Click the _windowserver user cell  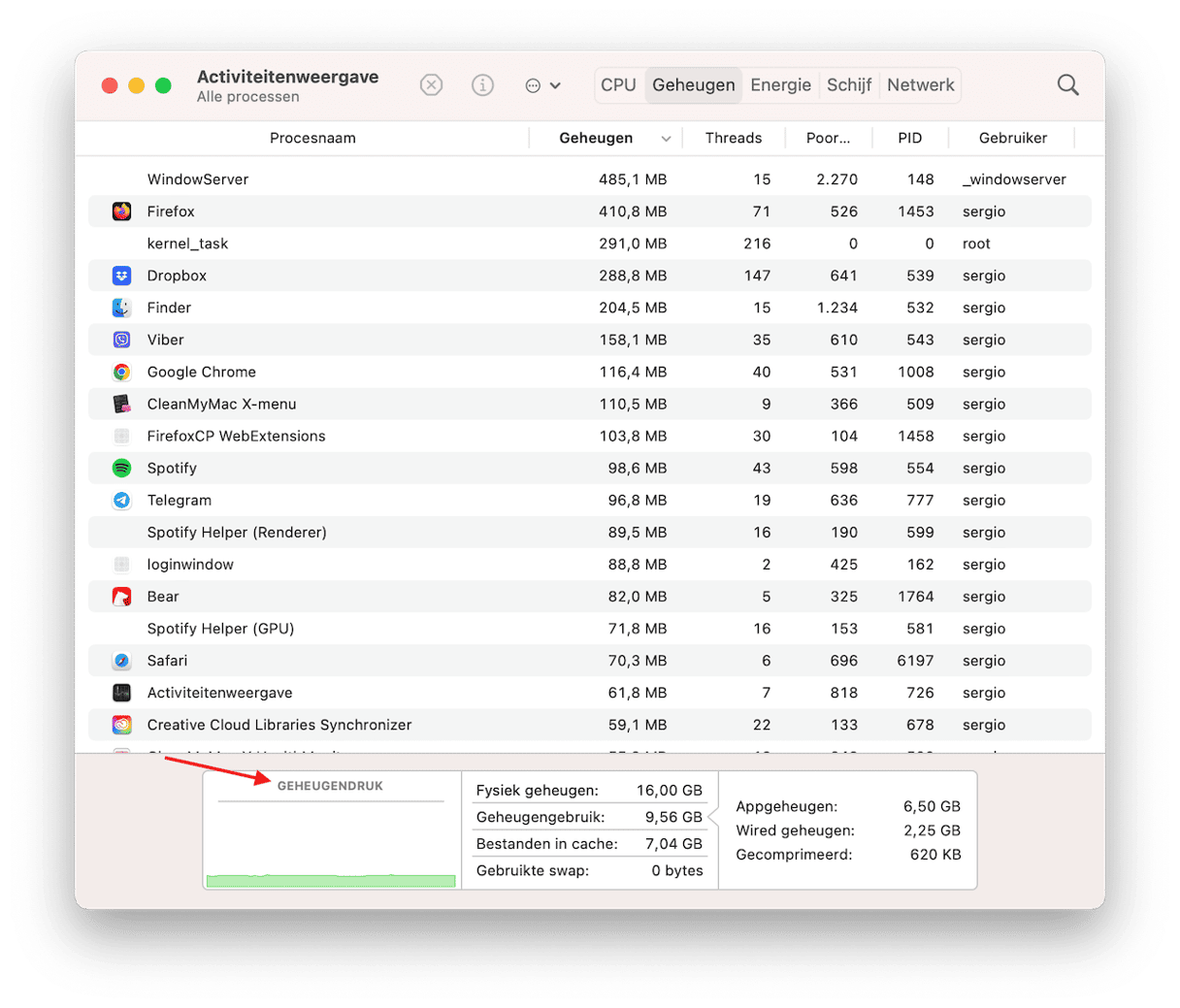click(x=1014, y=179)
